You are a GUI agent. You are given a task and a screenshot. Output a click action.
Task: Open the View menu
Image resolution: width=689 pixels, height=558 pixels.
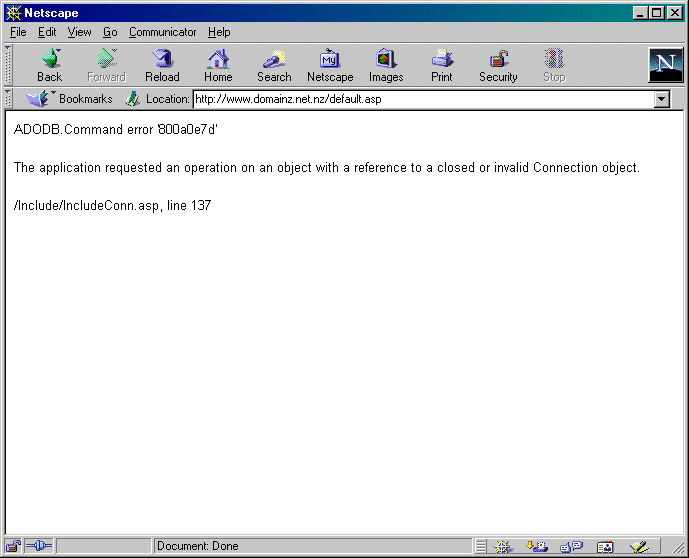click(x=79, y=32)
